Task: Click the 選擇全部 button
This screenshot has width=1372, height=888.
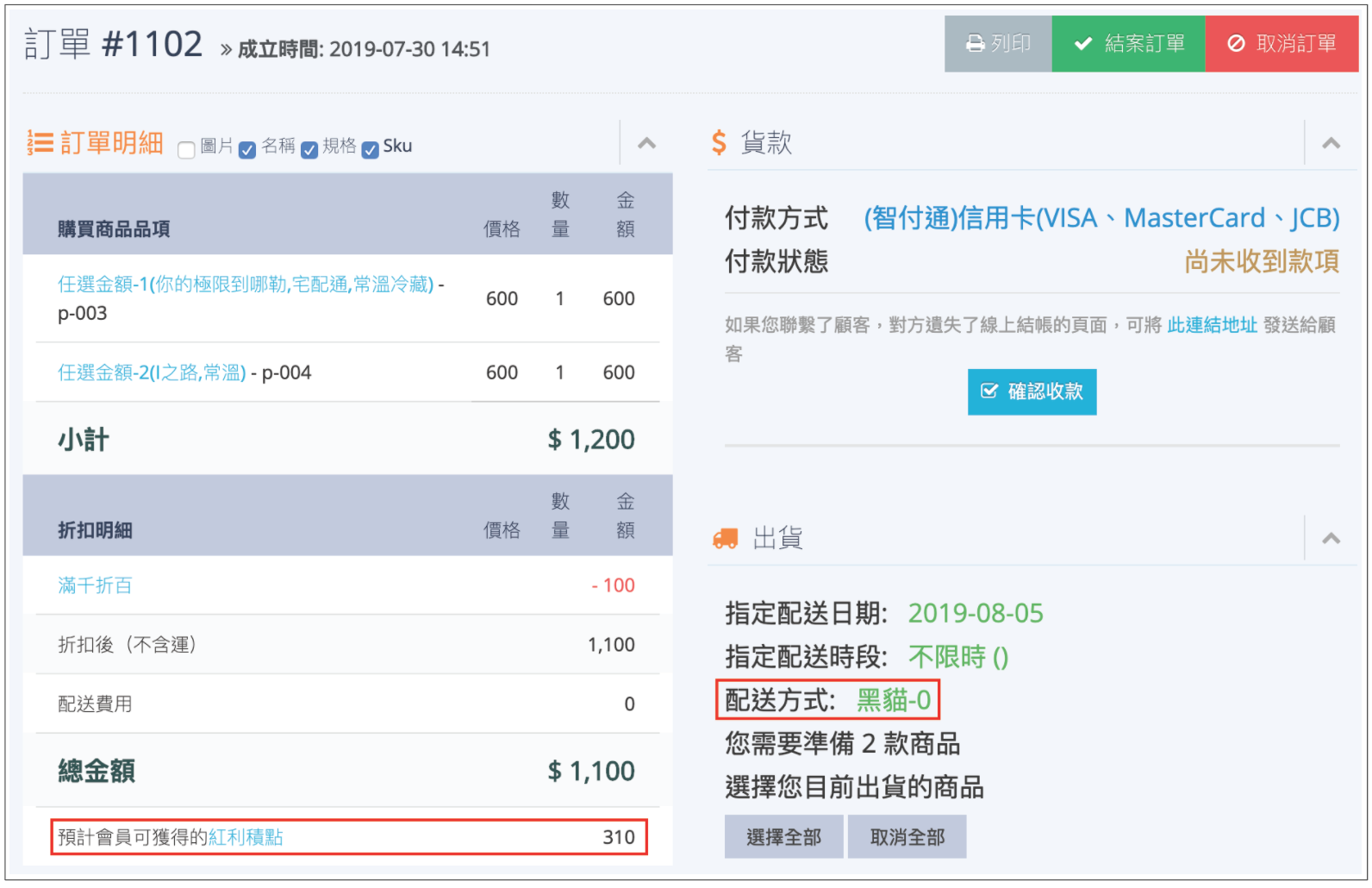Action: 783,837
